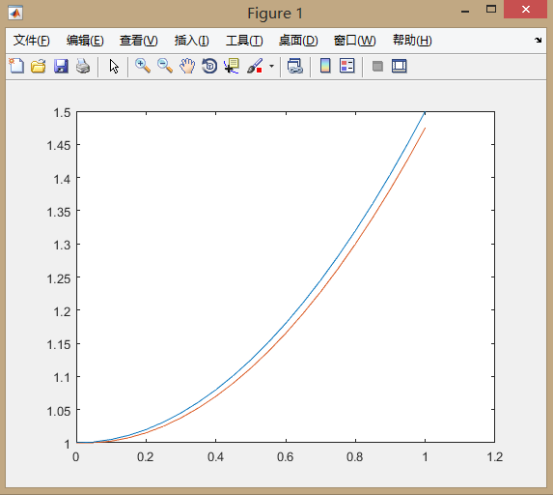Hide plot tools with gray square icon
This screenshot has width=554, height=495.
pyautogui.click(x=377, y=66)
